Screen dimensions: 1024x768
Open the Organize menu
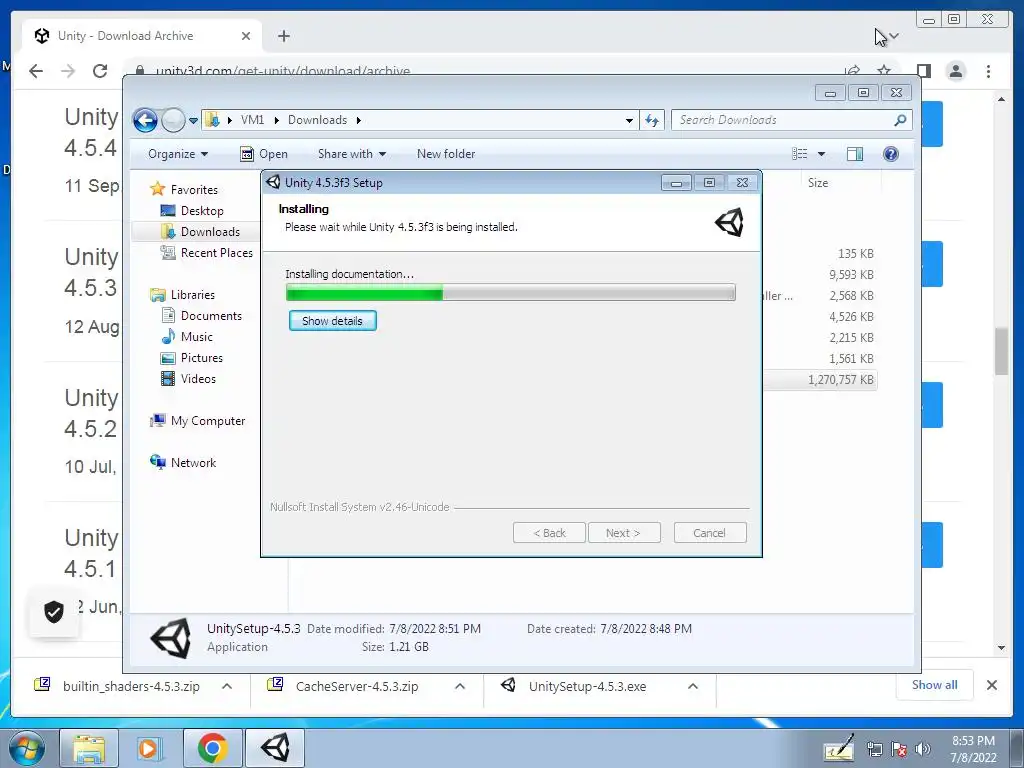[x=178, y=154]
